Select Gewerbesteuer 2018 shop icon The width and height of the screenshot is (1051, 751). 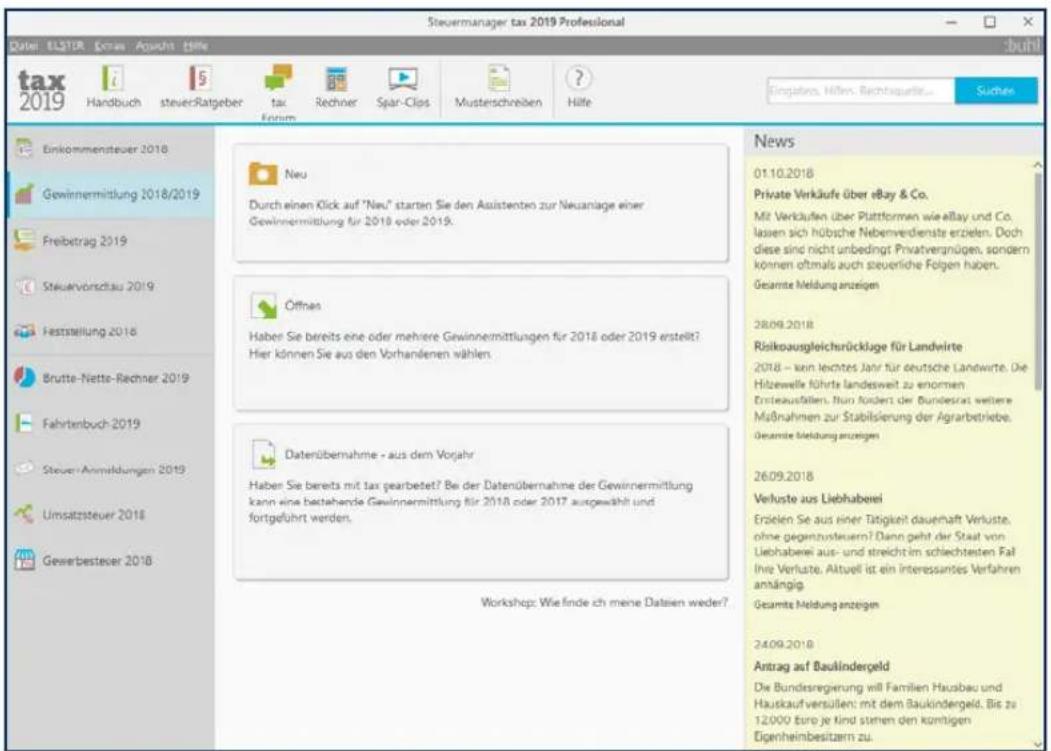24,561
